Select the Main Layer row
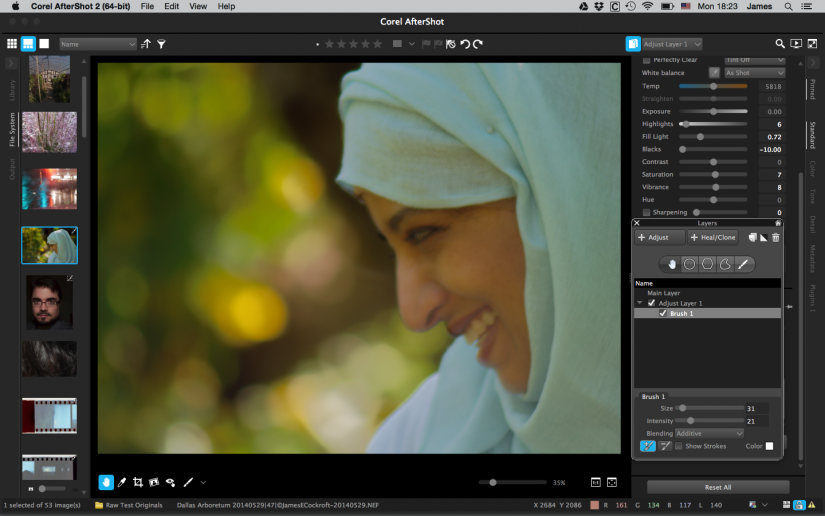The image size is (825, 516). (x=707, y=293)
